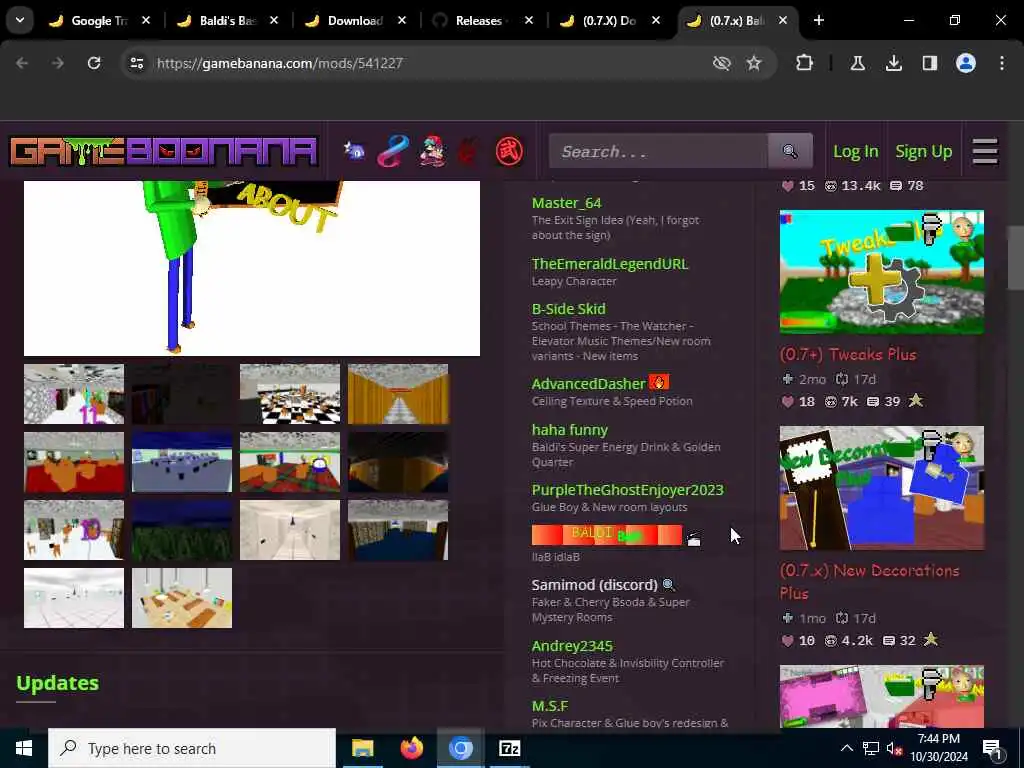Click the site Search input field

[x=658, y=152]
